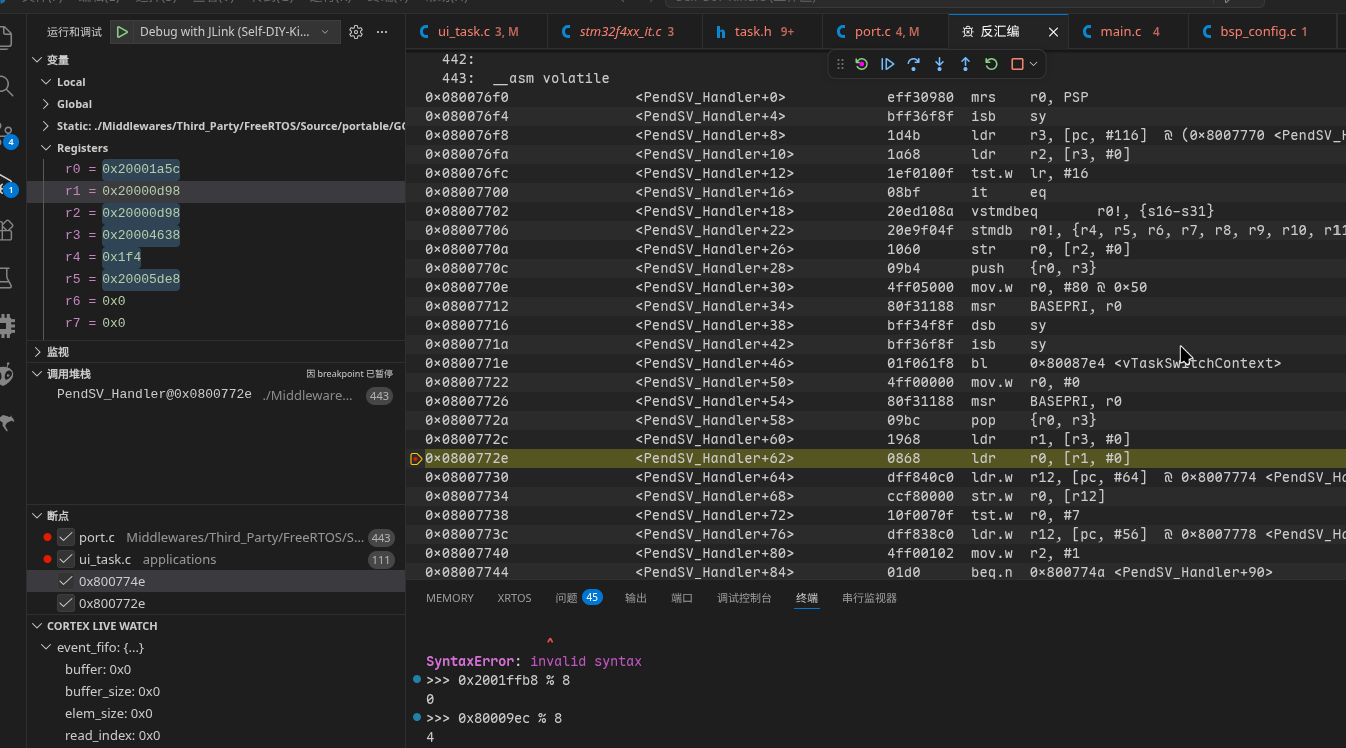This screenshot has width=1346, height=748.
Task: Uncheck the 0x800772e breakpoint
Action: pos(66,603)
